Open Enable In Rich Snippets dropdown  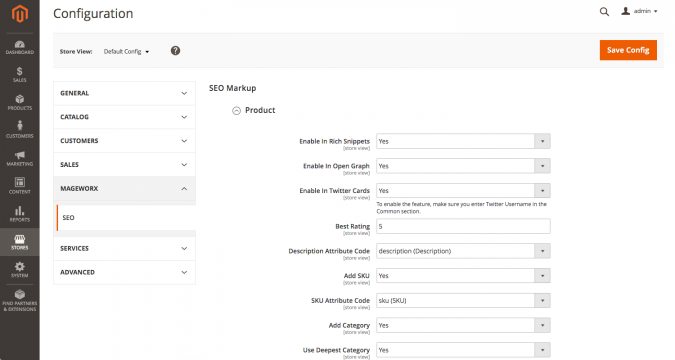point(463,141)
